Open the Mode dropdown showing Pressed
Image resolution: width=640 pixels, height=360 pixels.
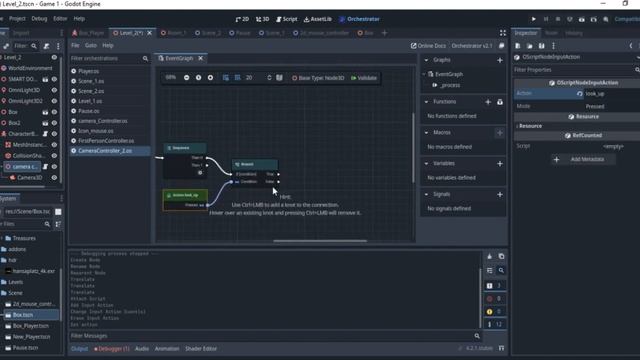[x=611, y=106]
